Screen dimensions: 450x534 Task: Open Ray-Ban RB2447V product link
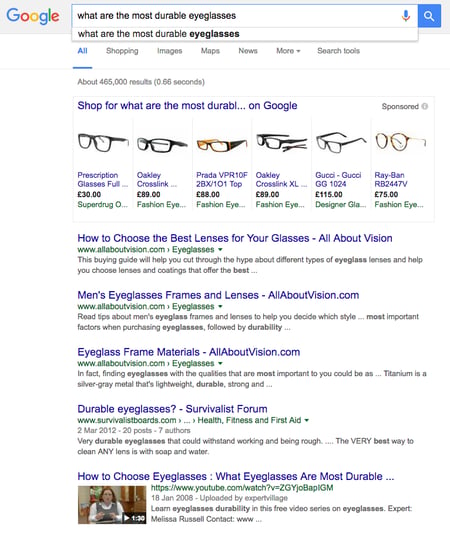[x=391, y=179]
